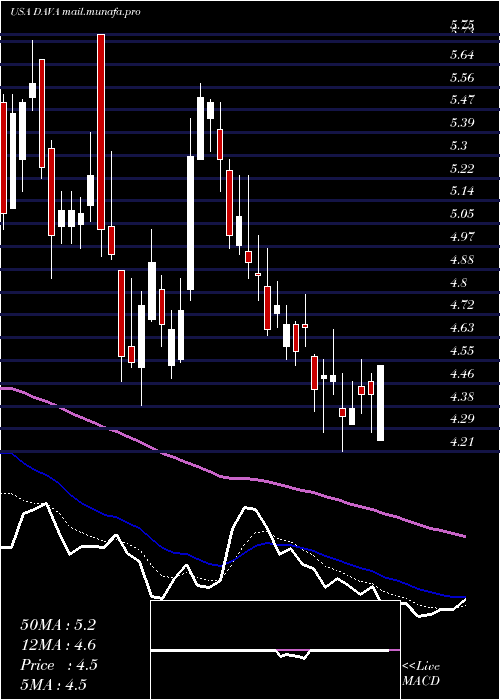Click the '12MA : 4.6' legend text

click(x=58, y=645)
